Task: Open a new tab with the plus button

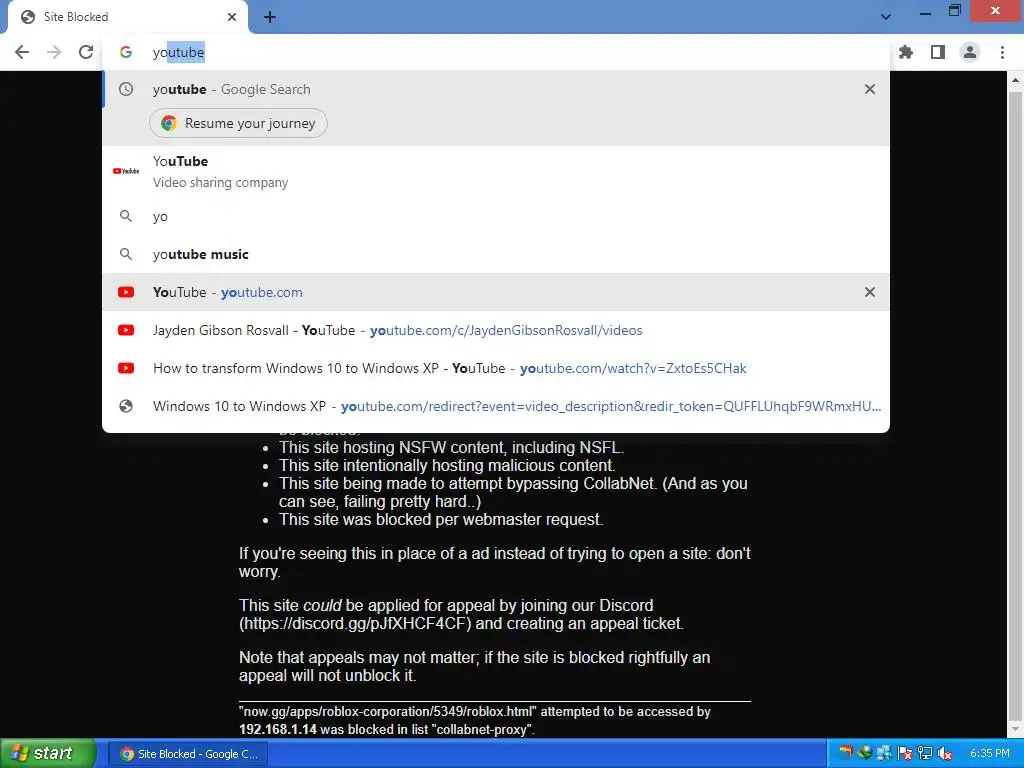Action: tap(270, 17)
